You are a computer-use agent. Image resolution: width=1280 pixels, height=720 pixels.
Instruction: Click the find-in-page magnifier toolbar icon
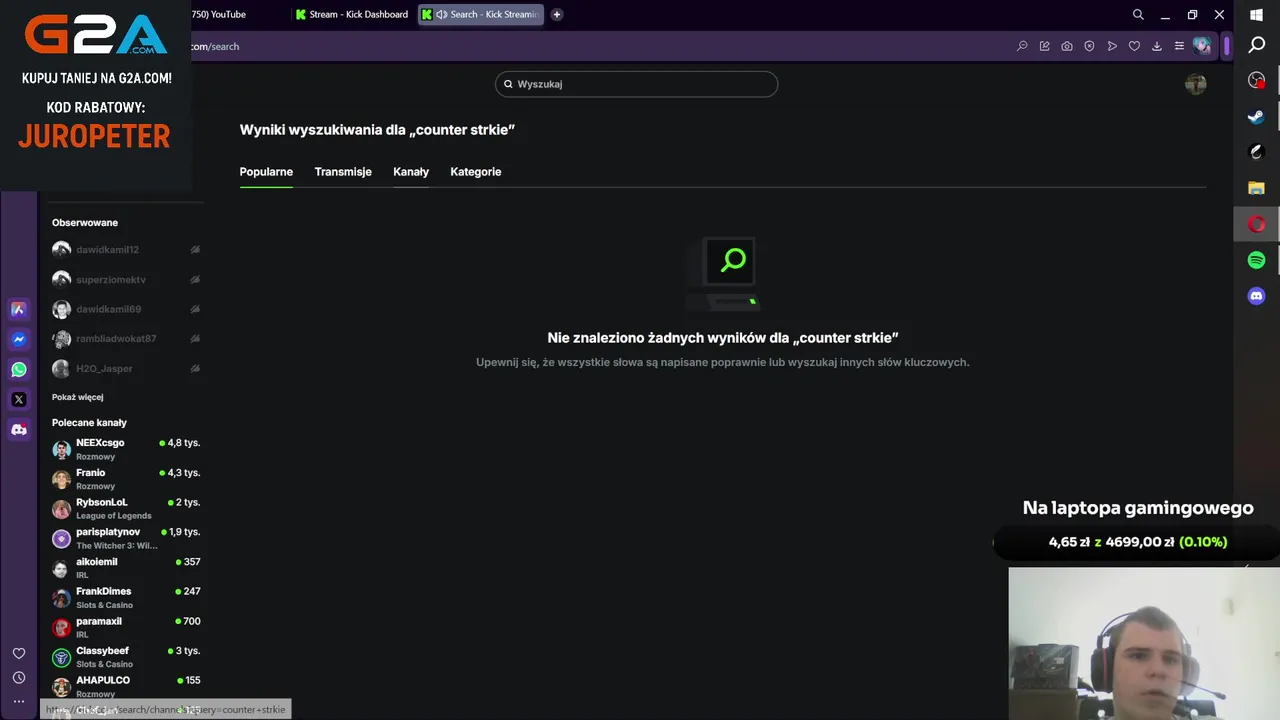[x=1022, y=46]
